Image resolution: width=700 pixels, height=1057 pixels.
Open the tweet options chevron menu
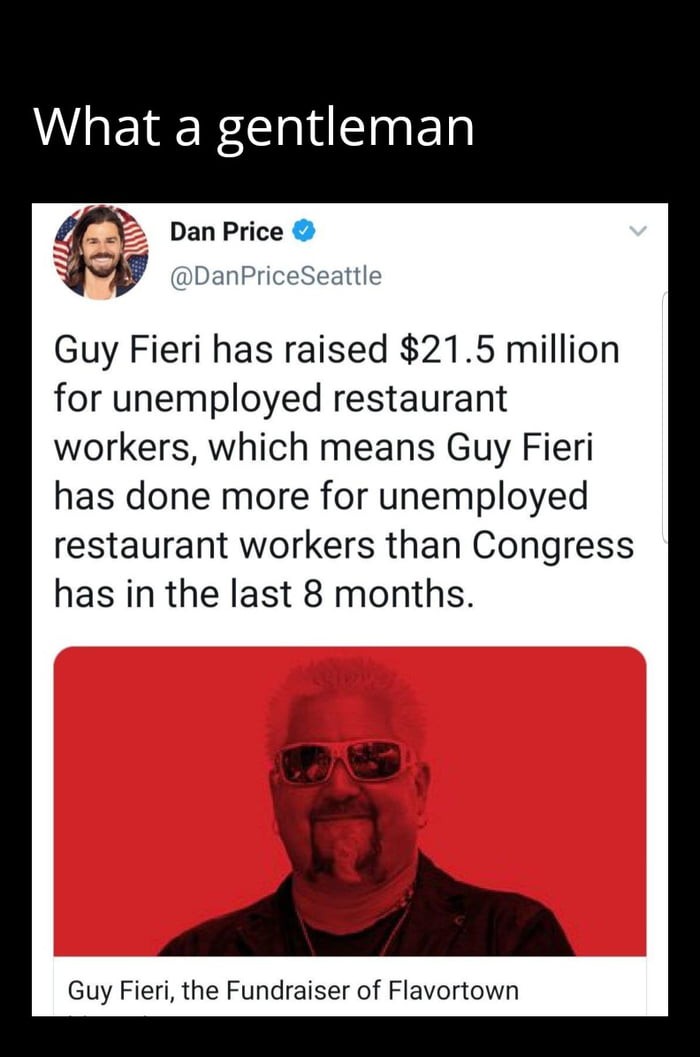click(x=639, y=233)
